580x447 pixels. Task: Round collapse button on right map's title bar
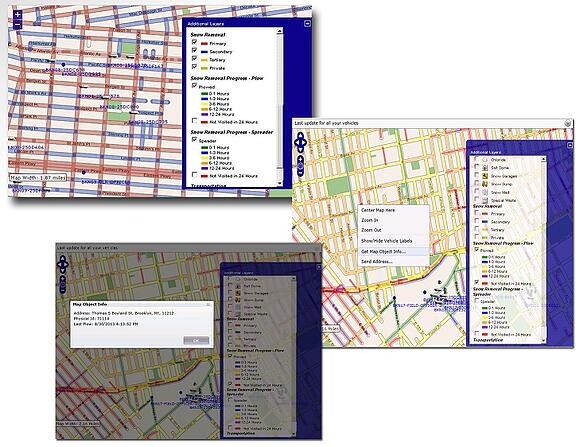pos(567,123)
